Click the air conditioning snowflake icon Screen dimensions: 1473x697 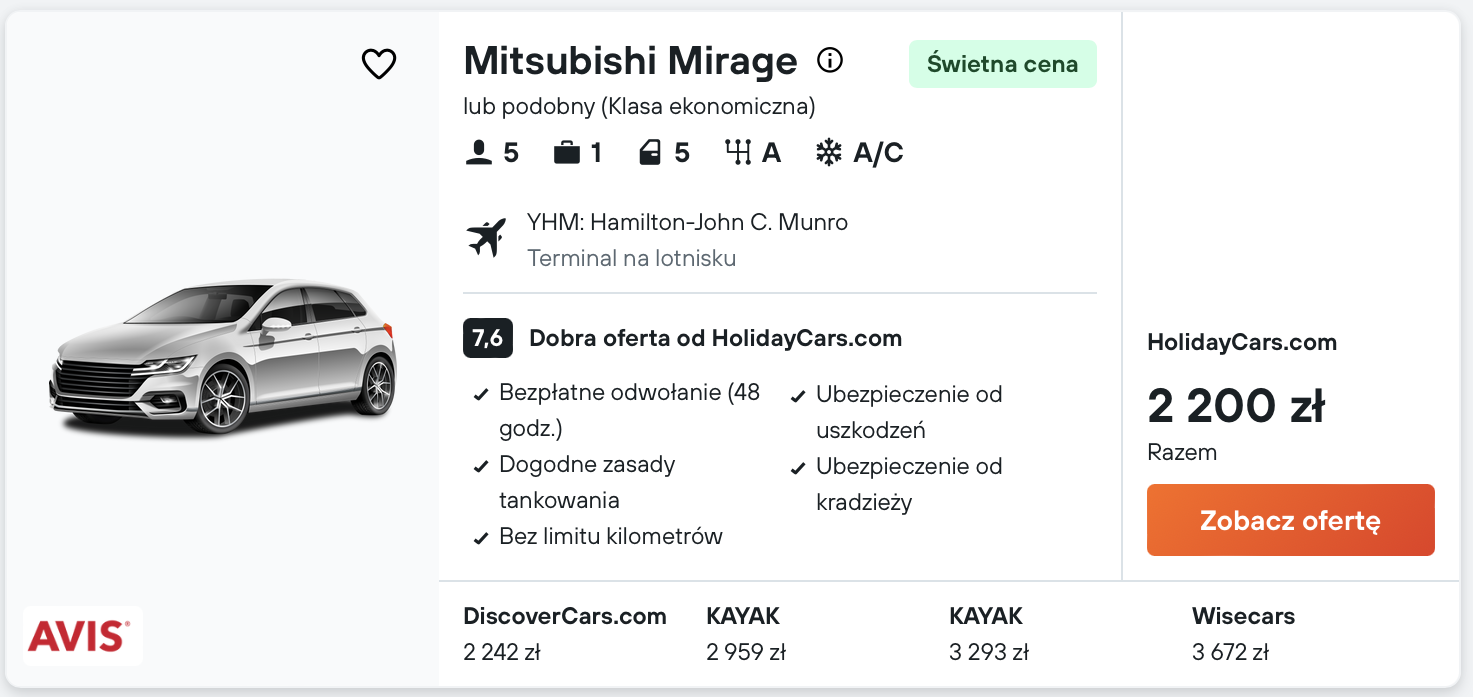[x=829, y=153]
